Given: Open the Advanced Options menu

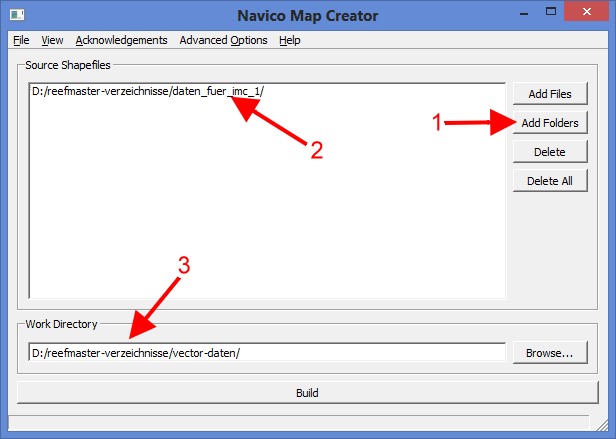Looking at the screenshot, I should [223, 40].
